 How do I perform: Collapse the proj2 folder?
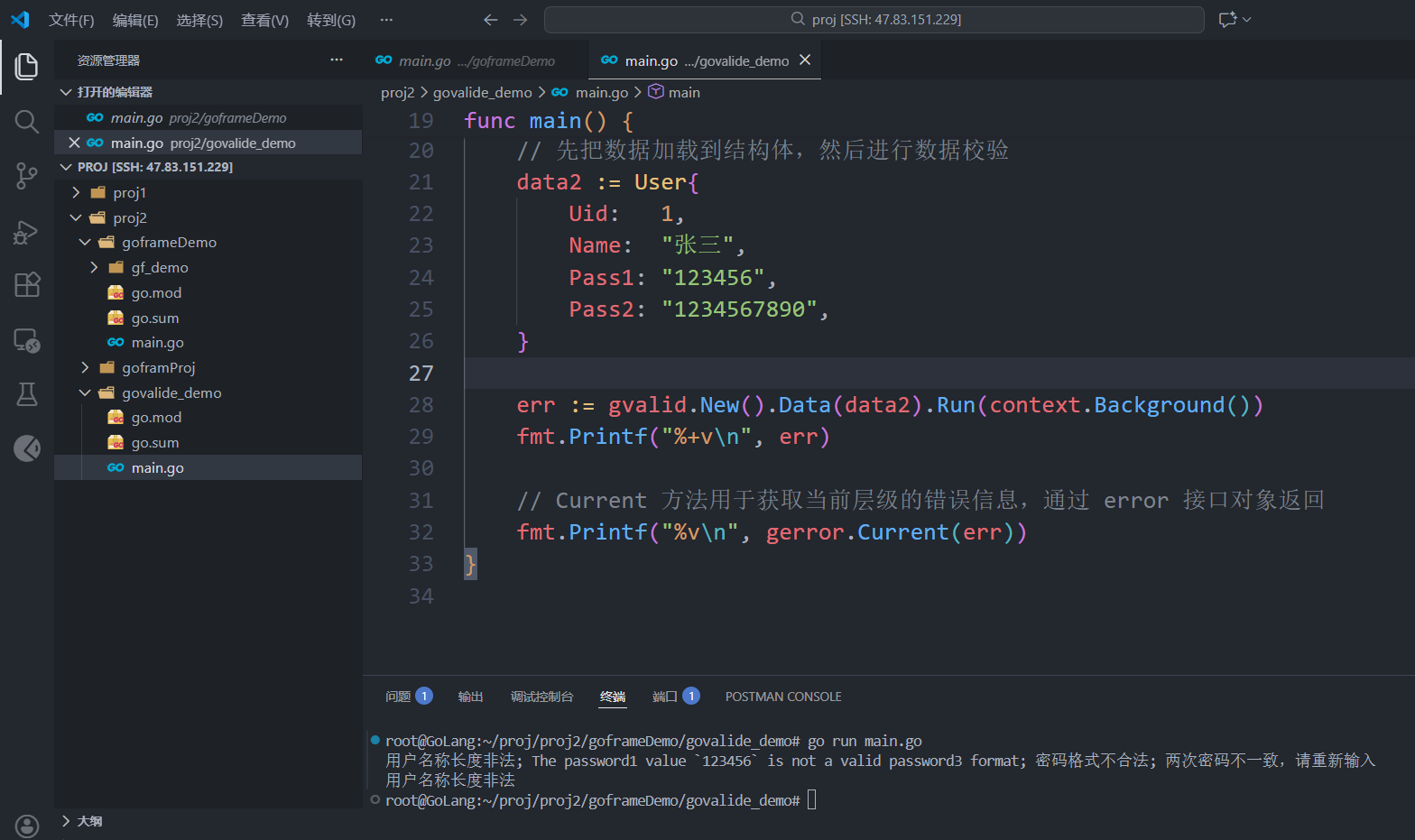[76, 217]
